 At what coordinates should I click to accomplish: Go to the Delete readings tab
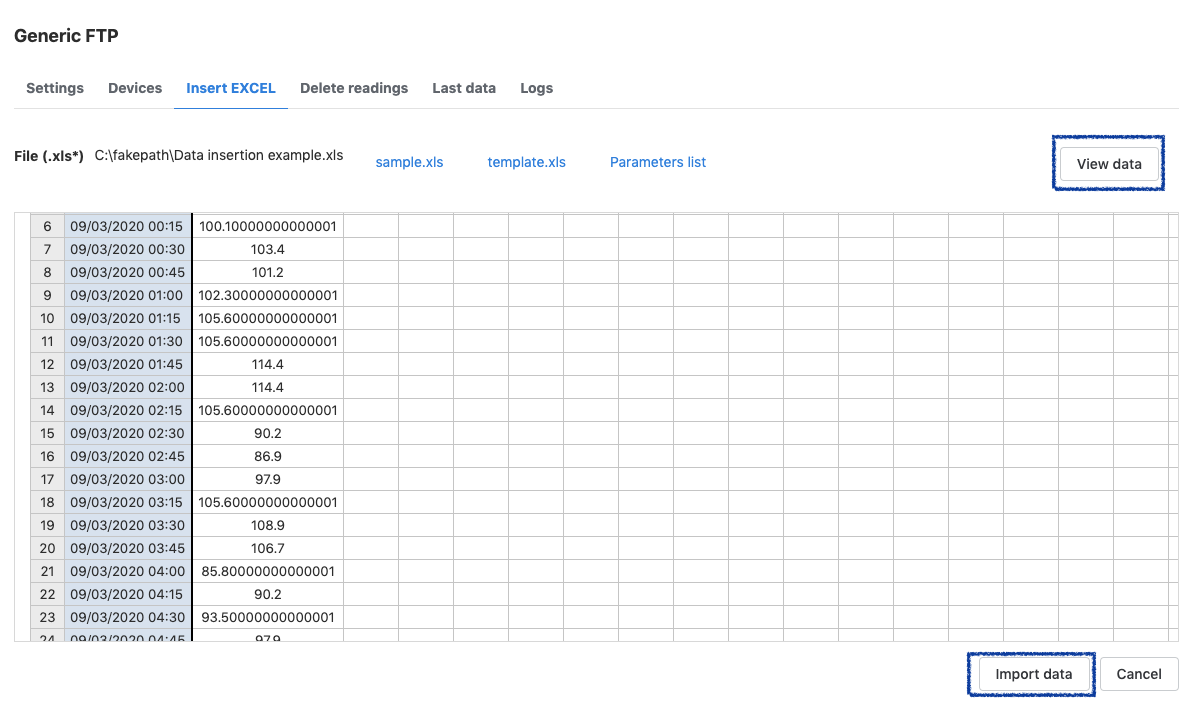pyautogui.click(x=354, y=88)
